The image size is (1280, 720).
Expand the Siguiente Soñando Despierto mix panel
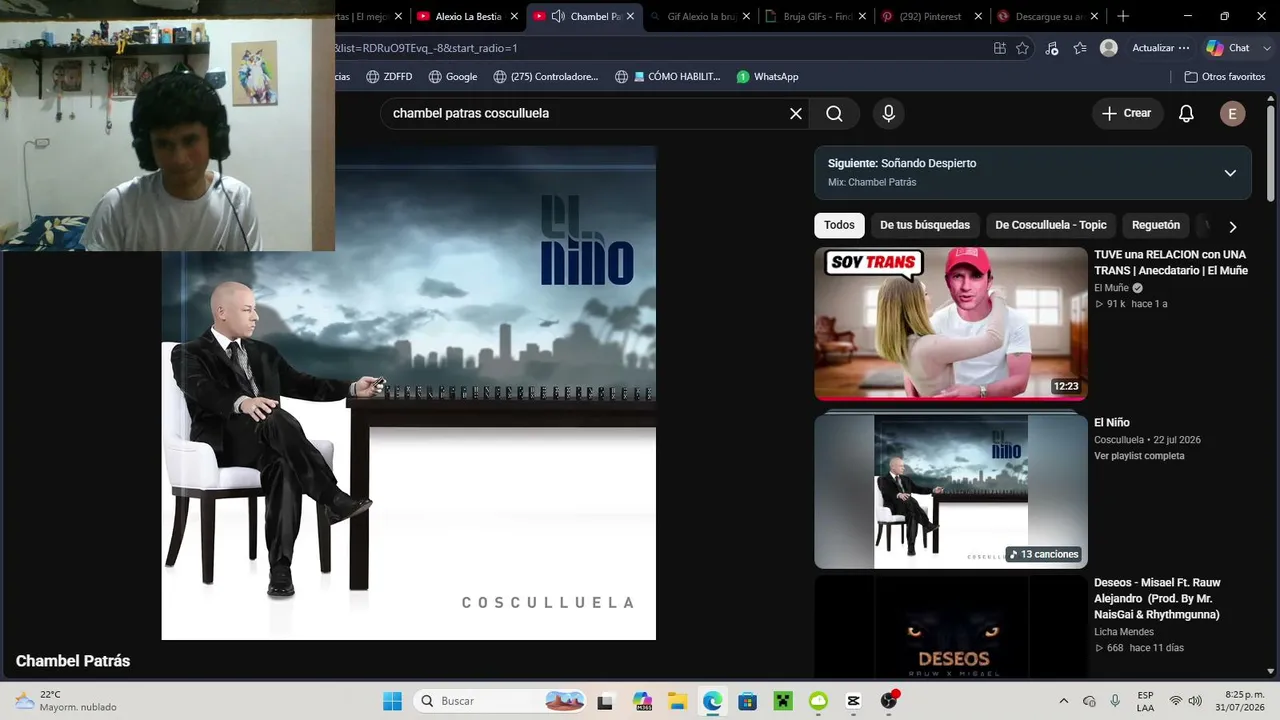point(1230,173)
